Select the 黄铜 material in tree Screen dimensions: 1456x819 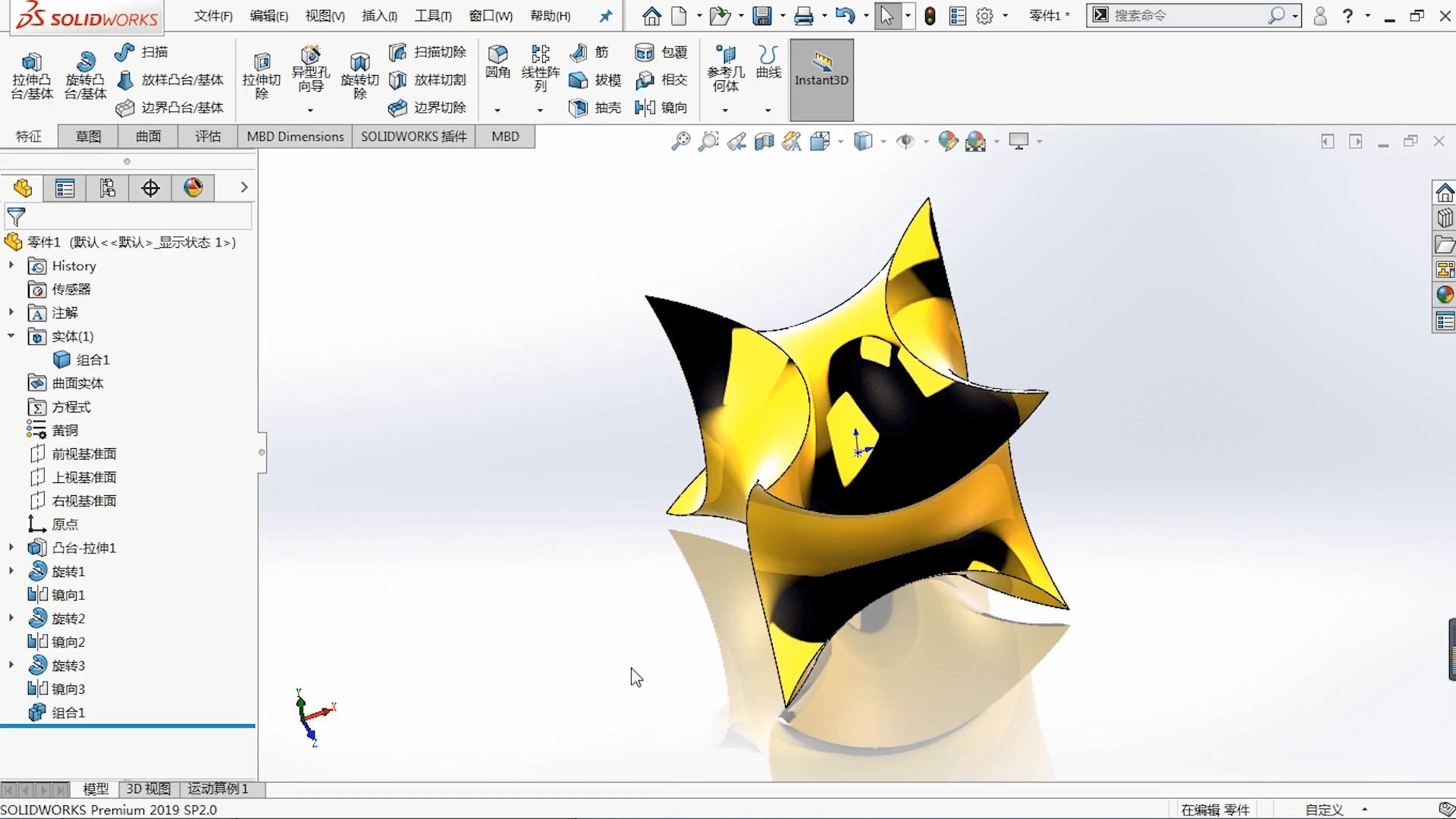pyautogui.click(x=64, y=430)
